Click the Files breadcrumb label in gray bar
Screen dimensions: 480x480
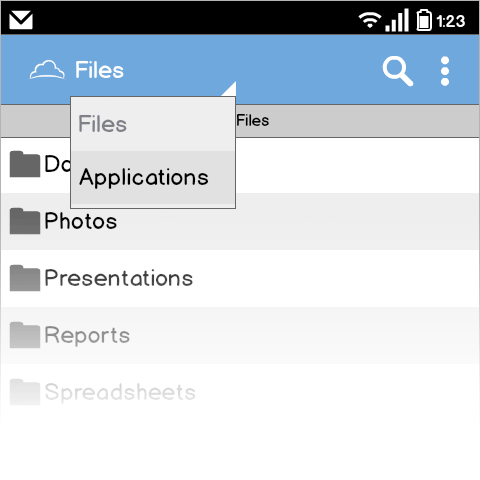[253, 121]
